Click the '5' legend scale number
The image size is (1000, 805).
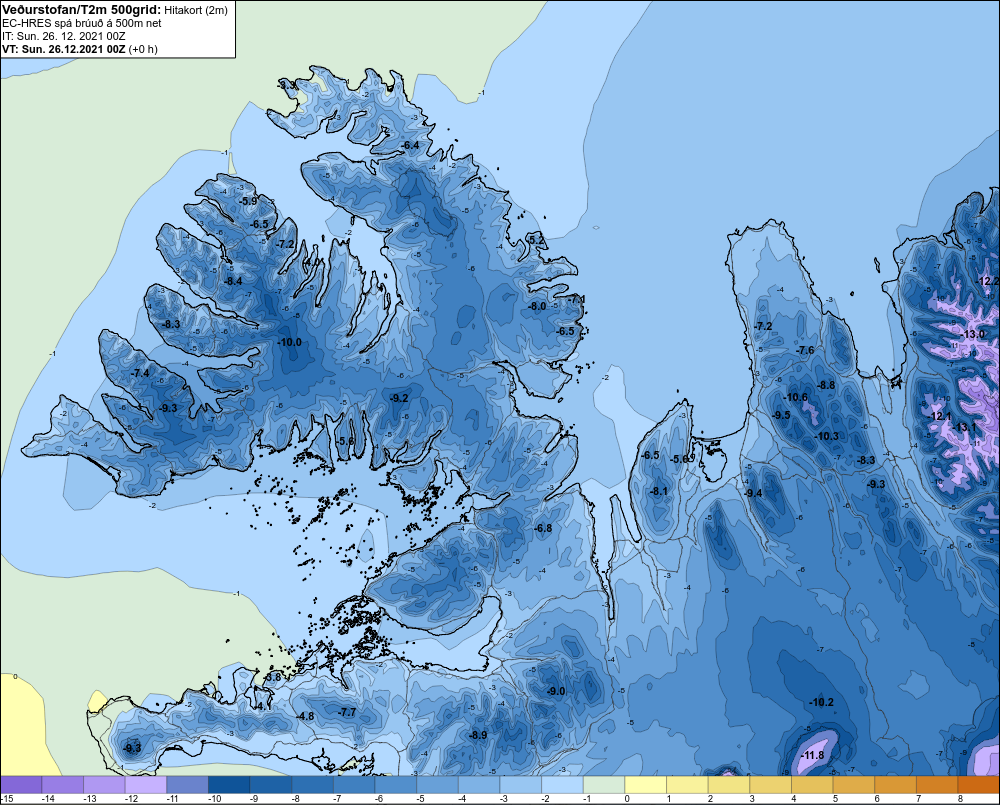tap(835, 799)
